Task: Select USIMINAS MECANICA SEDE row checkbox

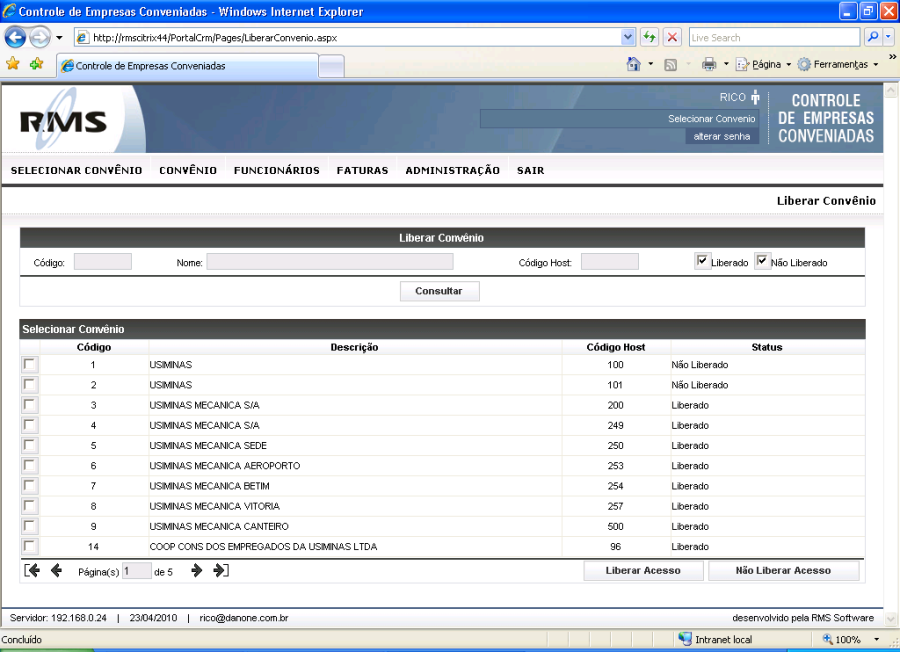Action: coord(29,445)
